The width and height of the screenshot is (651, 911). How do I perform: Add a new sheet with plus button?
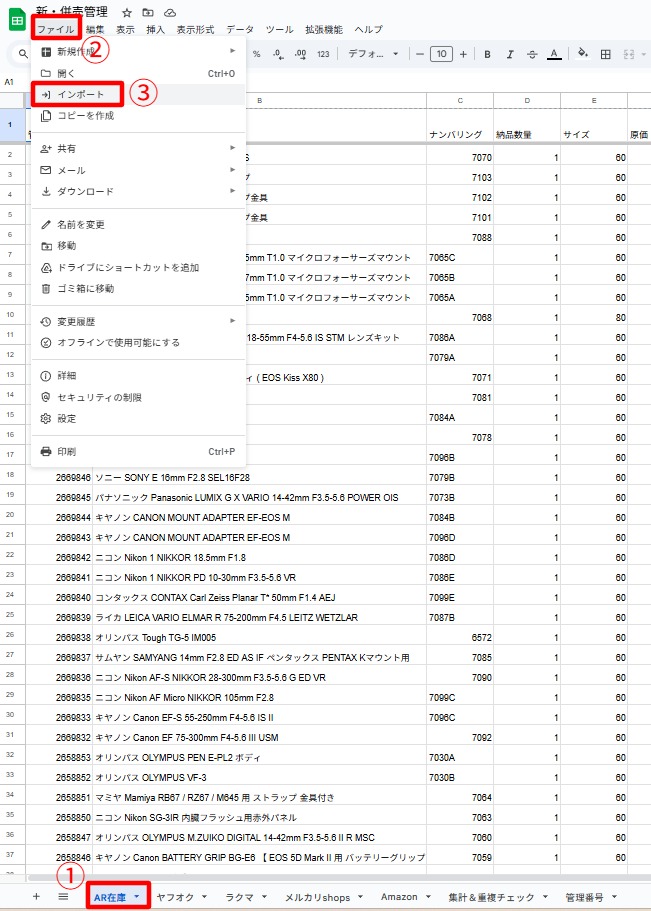tap(36, 897)
